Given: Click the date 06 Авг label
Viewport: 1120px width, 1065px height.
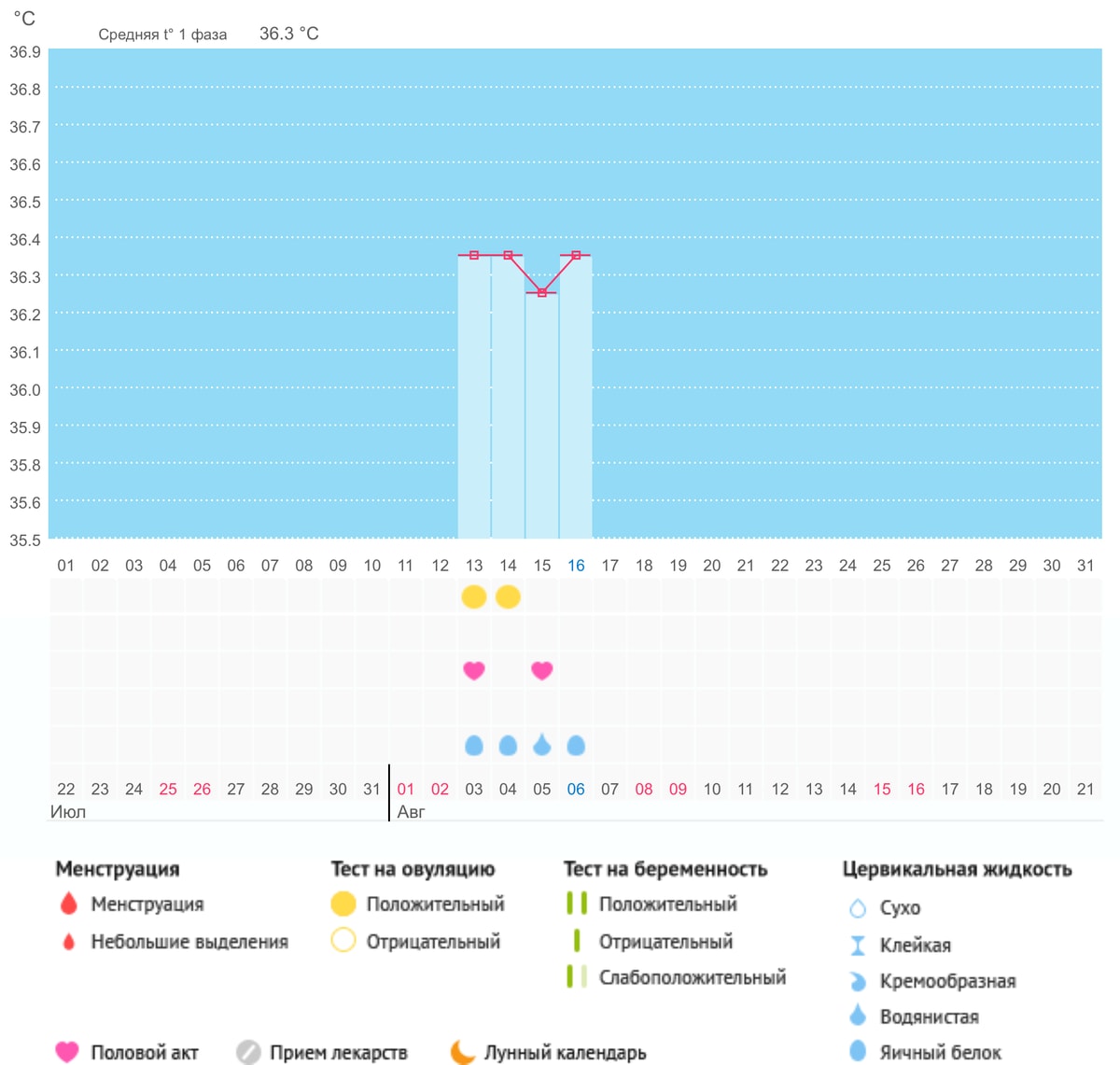Looking at the screenshot, I should 576,790.
